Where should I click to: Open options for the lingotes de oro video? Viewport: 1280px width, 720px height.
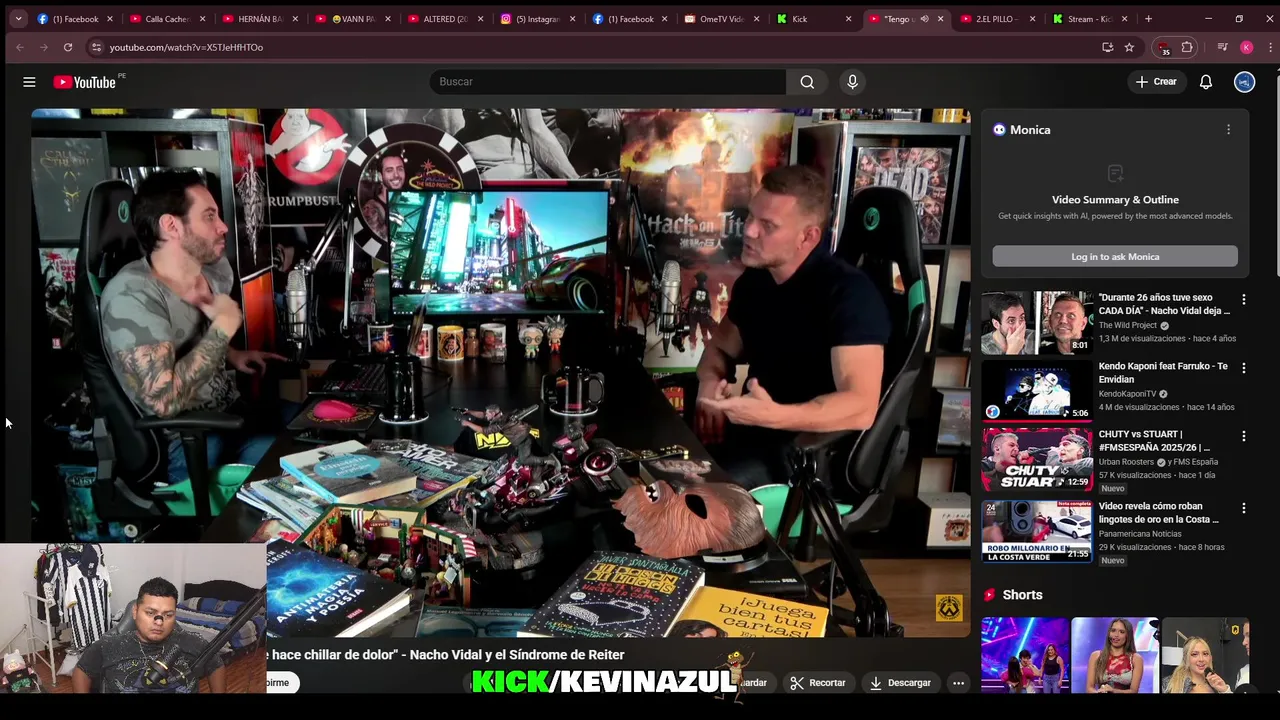tap(1244, 508)
